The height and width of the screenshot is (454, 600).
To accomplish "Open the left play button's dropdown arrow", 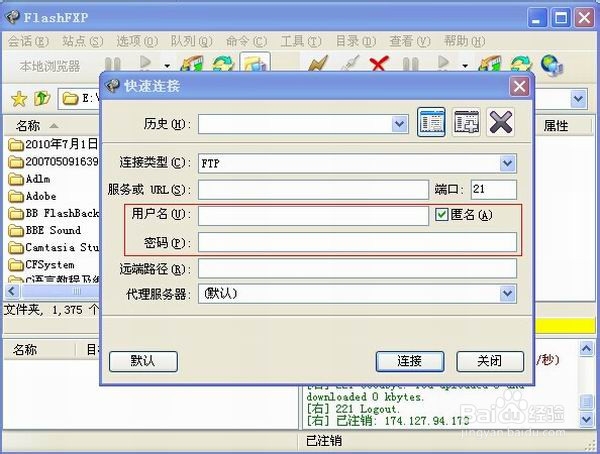I will point(167,66).
